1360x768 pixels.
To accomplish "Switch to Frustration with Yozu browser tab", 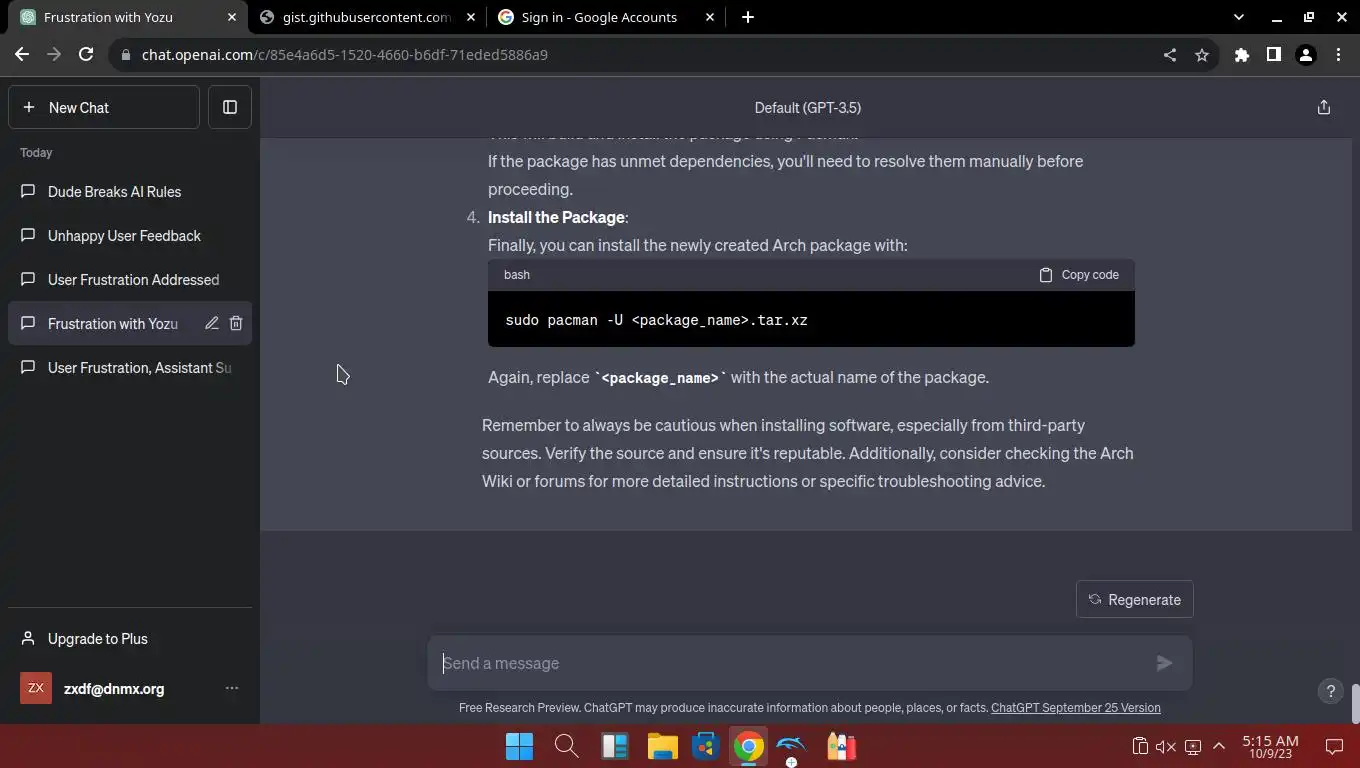I will (122, 17).
